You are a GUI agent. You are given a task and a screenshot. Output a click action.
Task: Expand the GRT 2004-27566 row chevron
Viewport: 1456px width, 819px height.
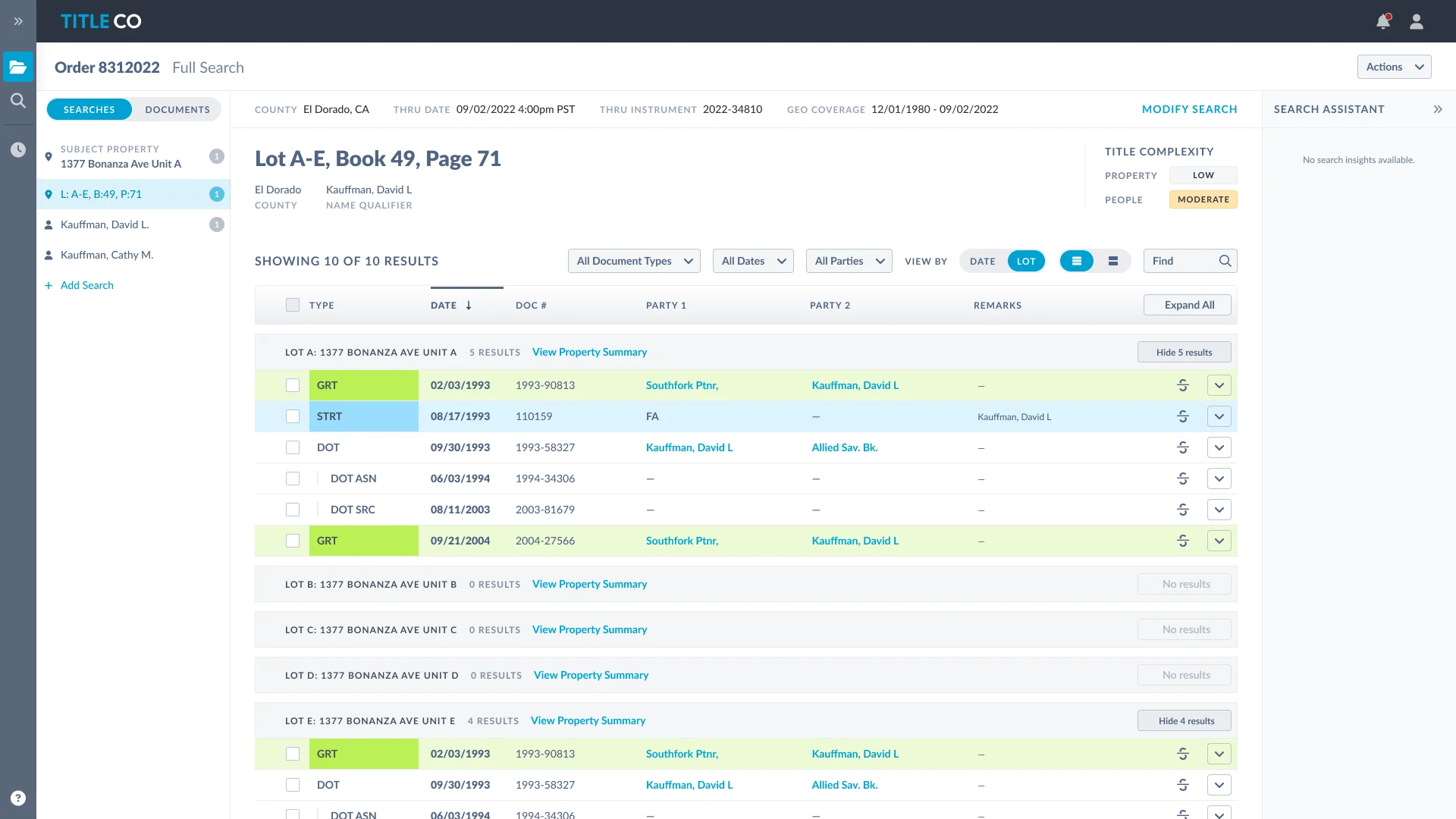coord(1219,541)
